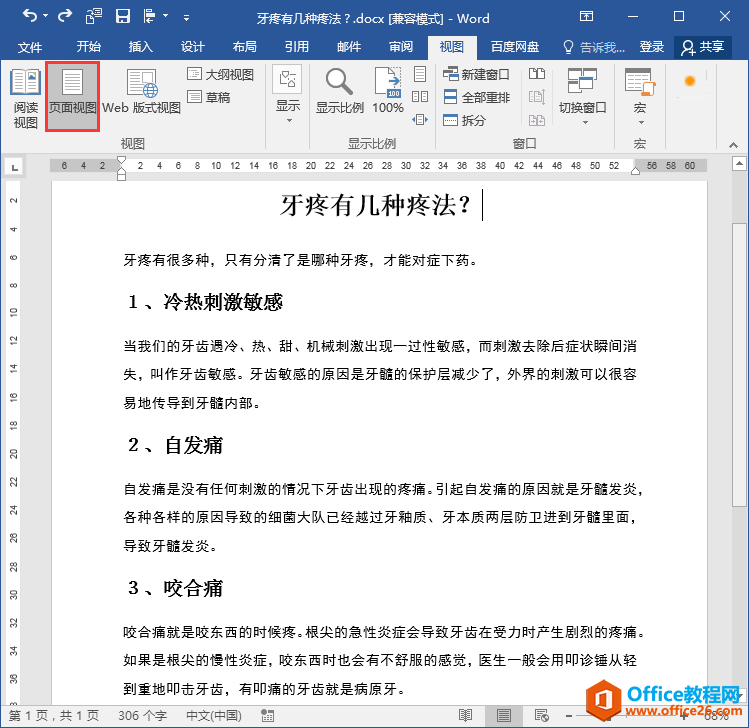Toggle print layout button on status bar
The image size is (749, 728).
[x=504, y=715]
